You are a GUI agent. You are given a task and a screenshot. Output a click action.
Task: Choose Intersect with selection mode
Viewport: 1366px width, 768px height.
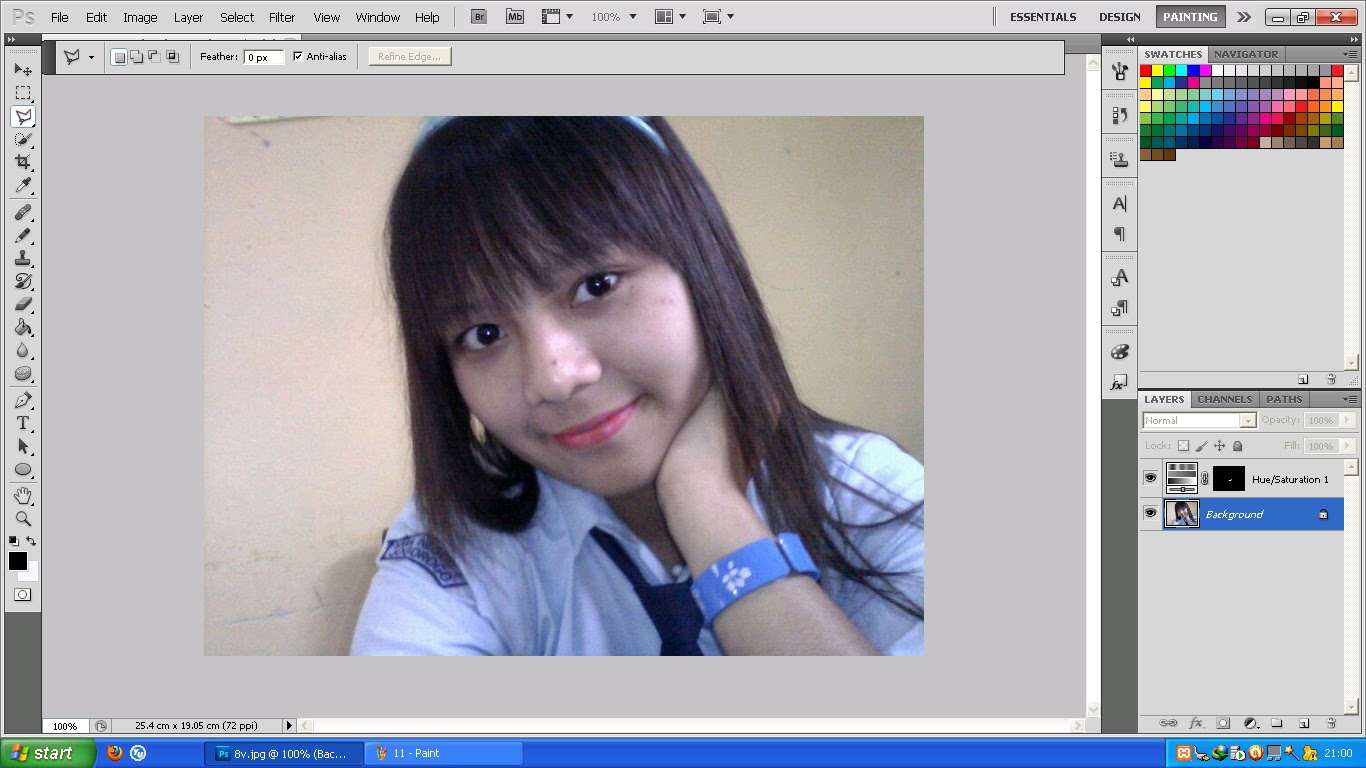click(172, 57)
